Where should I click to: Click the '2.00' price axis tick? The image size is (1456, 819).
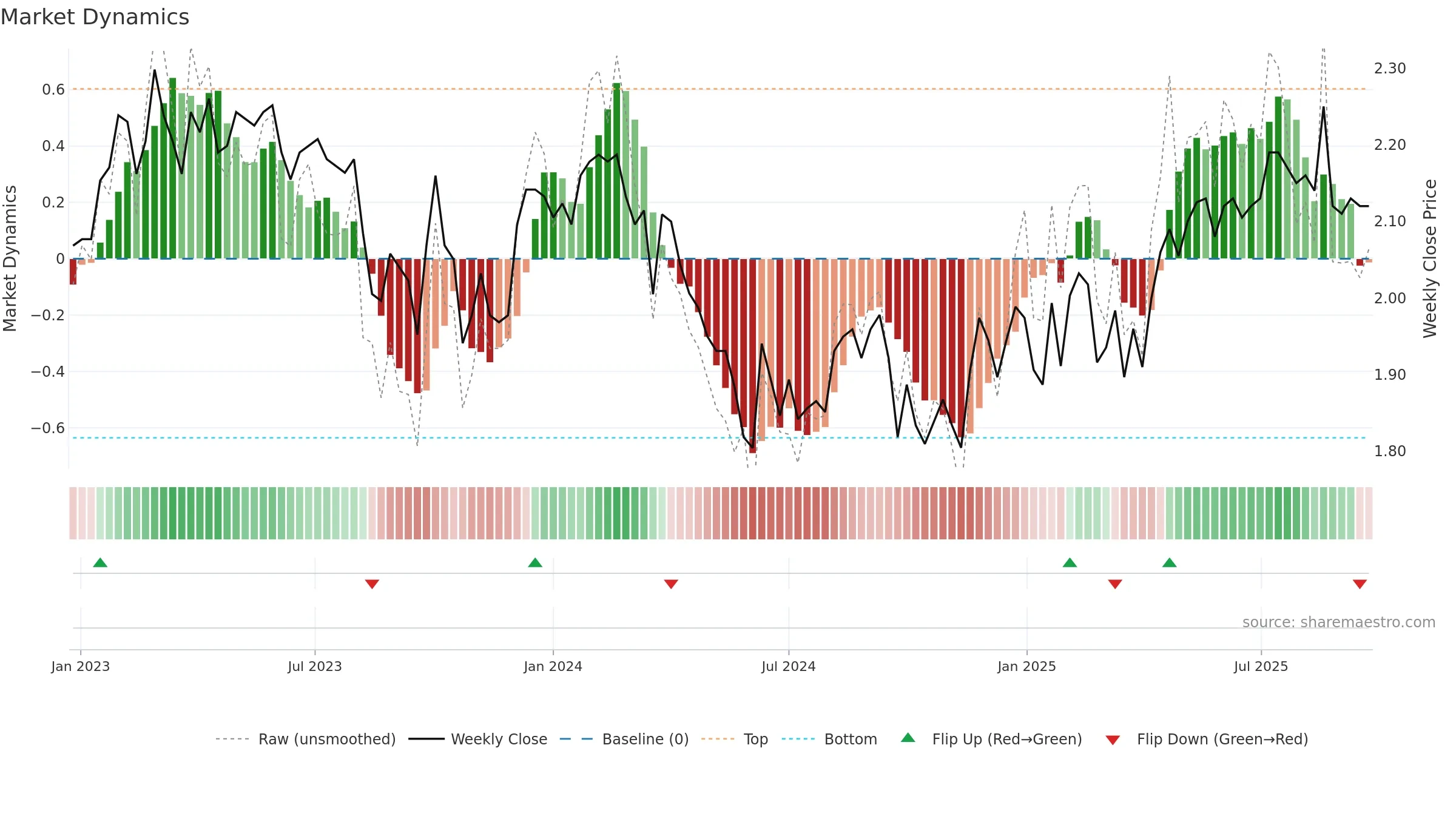(1390, 298)
